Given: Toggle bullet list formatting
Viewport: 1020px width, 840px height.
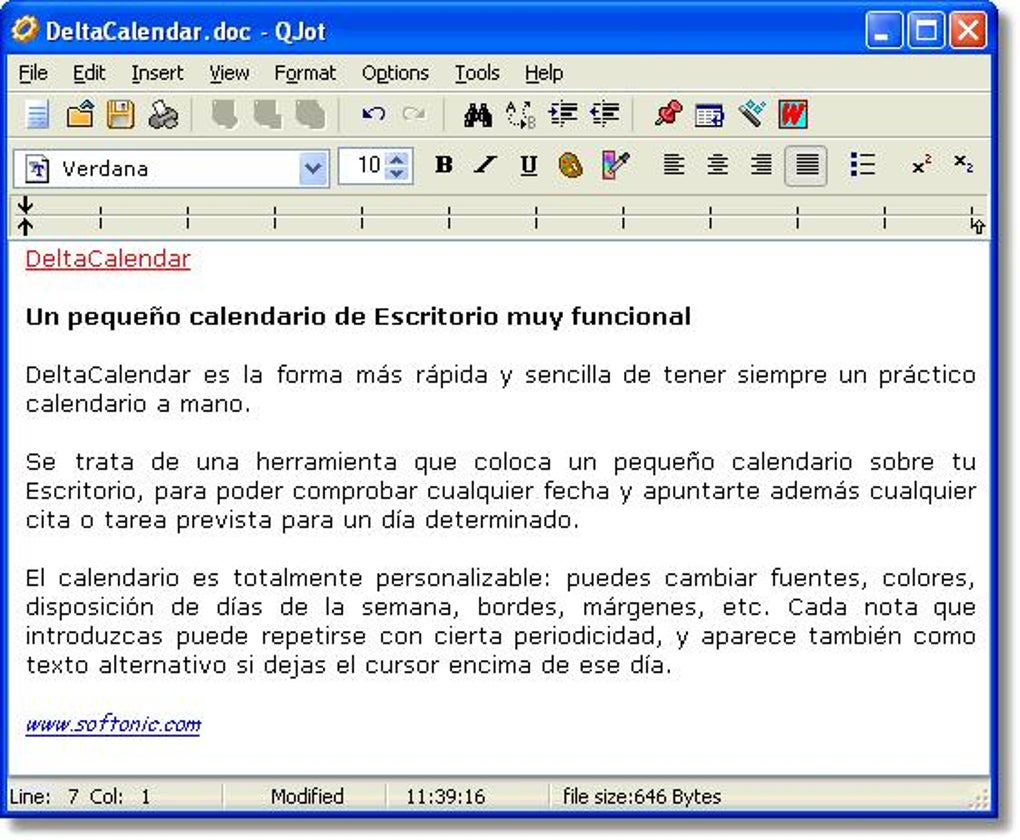Looking at the screenshot, I should pyautogui.click(x=863, y=165).
